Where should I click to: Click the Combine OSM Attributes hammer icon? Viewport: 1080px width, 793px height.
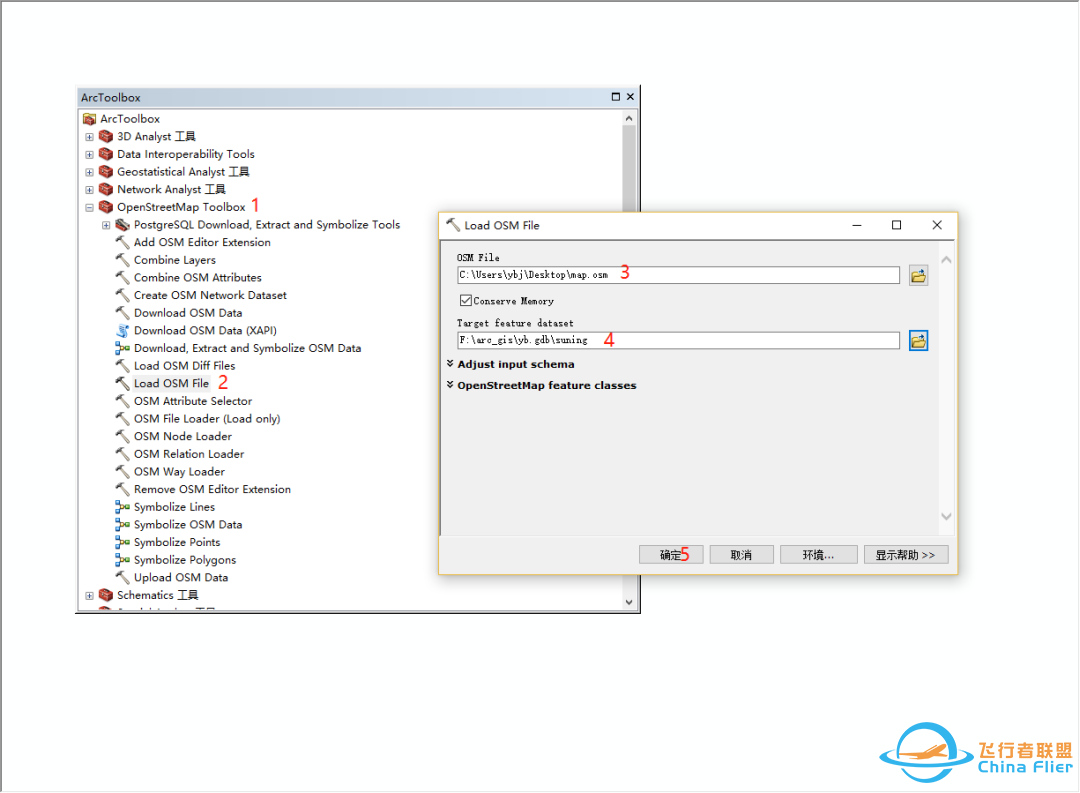pyautogui.click(x=123, y=278)
